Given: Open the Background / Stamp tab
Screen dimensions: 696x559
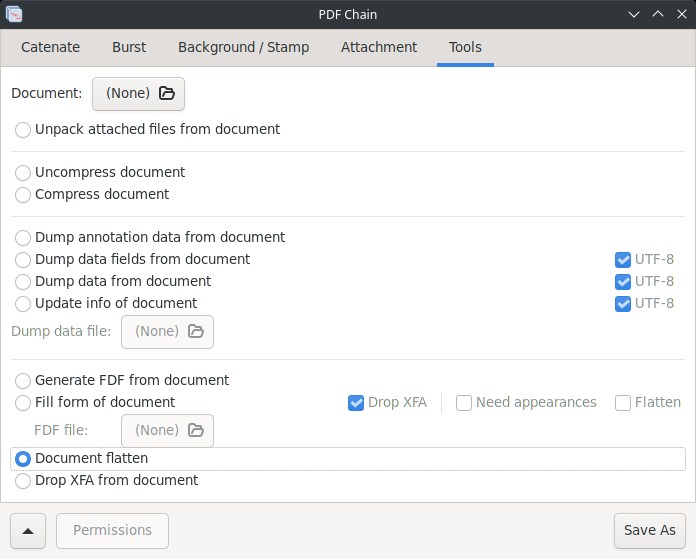Looking at the screenshot, I should pyautogui.click(x=244, y=47).
